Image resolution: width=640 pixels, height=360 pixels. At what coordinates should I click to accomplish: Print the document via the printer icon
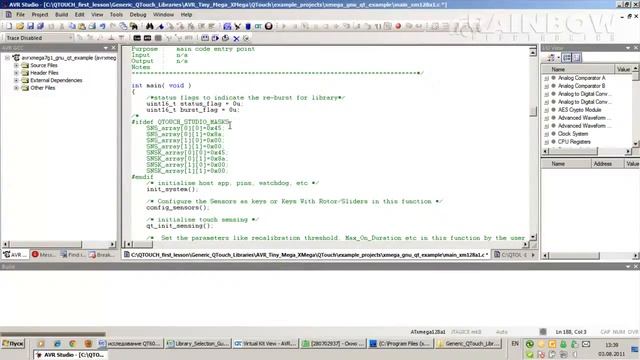point(92,26)
